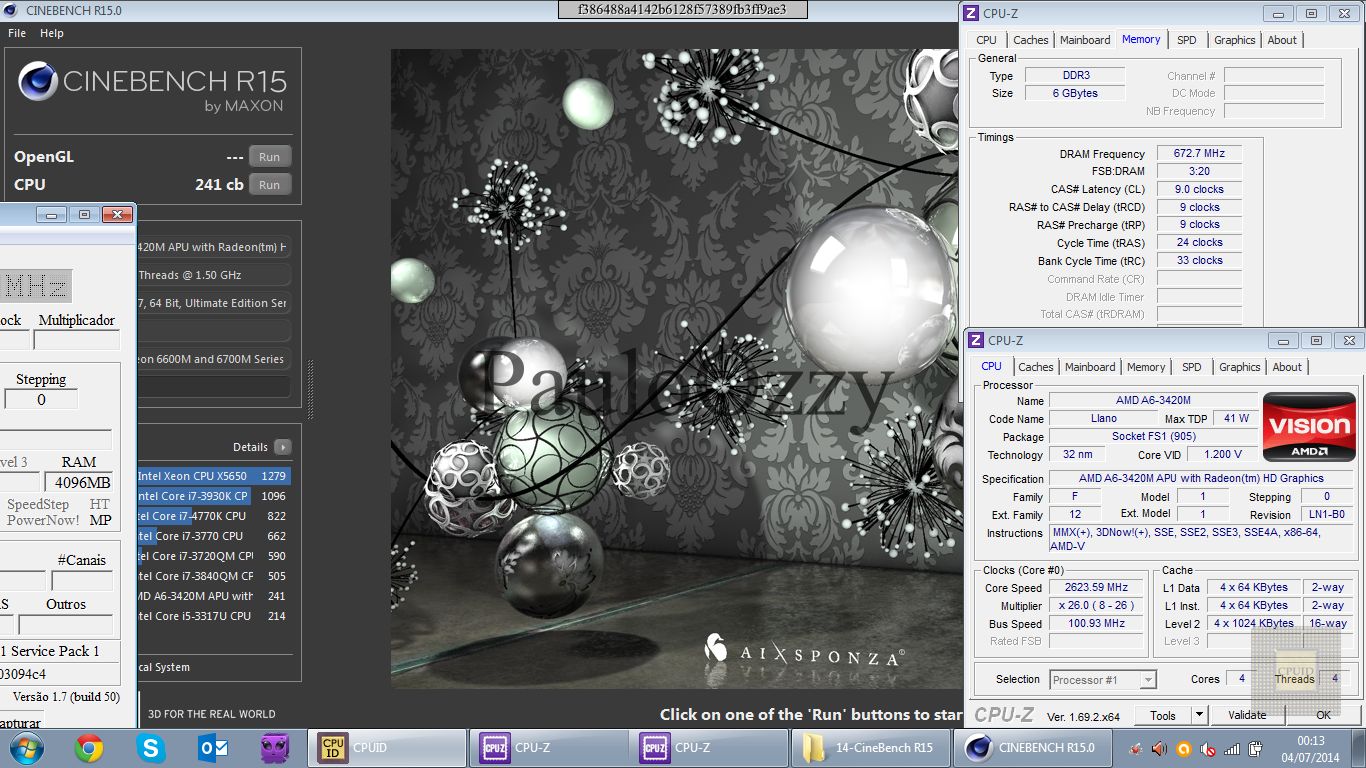1366x768 pixels.
Task: Click the Cinebench title bar app icon
Action: coord(13,10)
